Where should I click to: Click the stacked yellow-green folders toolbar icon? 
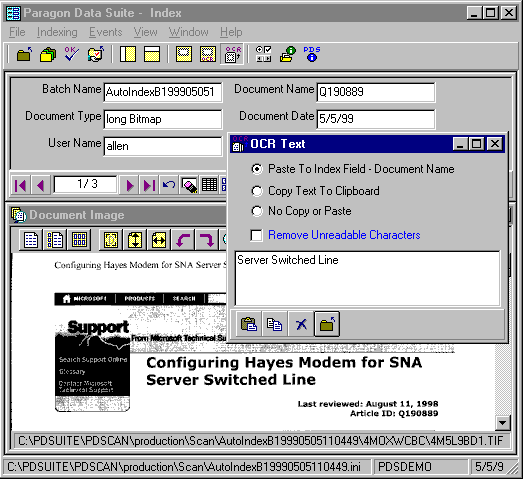point(48,54)
